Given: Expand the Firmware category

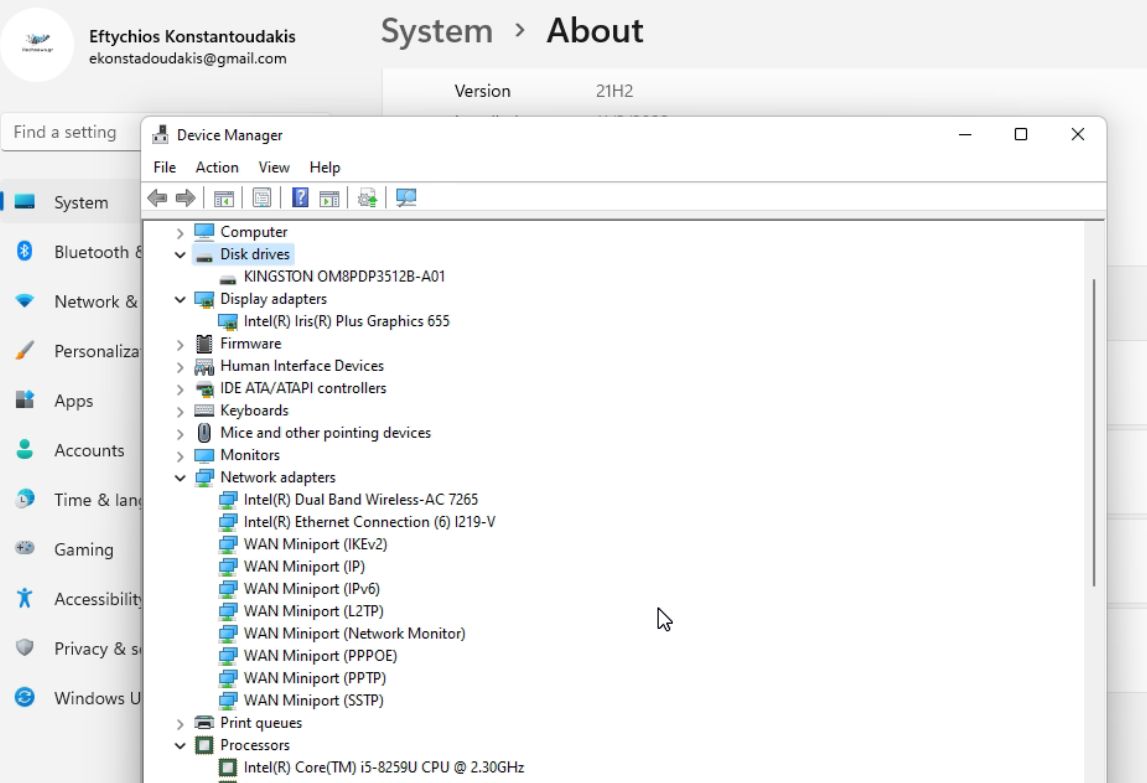Looking at the screenshot, I should [x=180, y=344].
